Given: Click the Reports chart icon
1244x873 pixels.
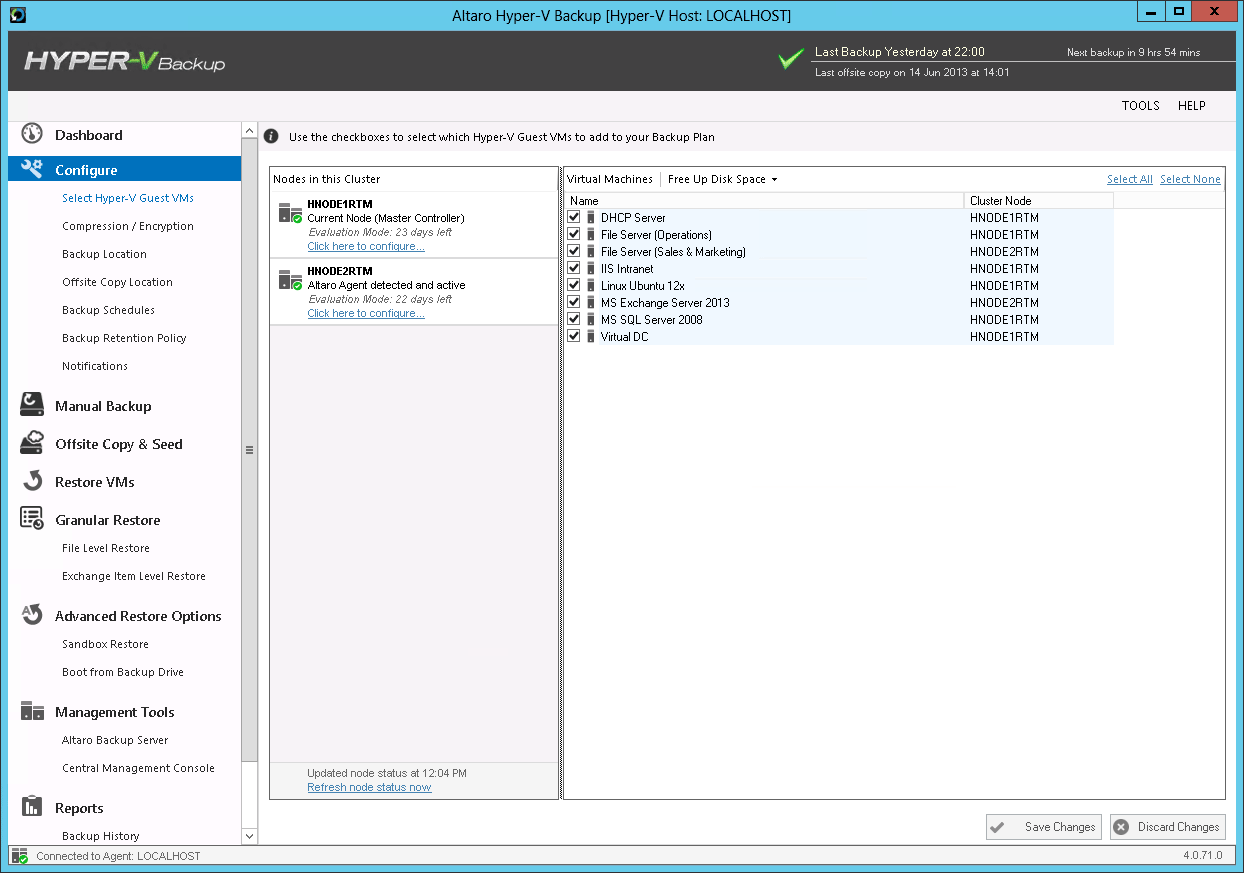Looking at the screenshot, I should (x=32, y=807).
